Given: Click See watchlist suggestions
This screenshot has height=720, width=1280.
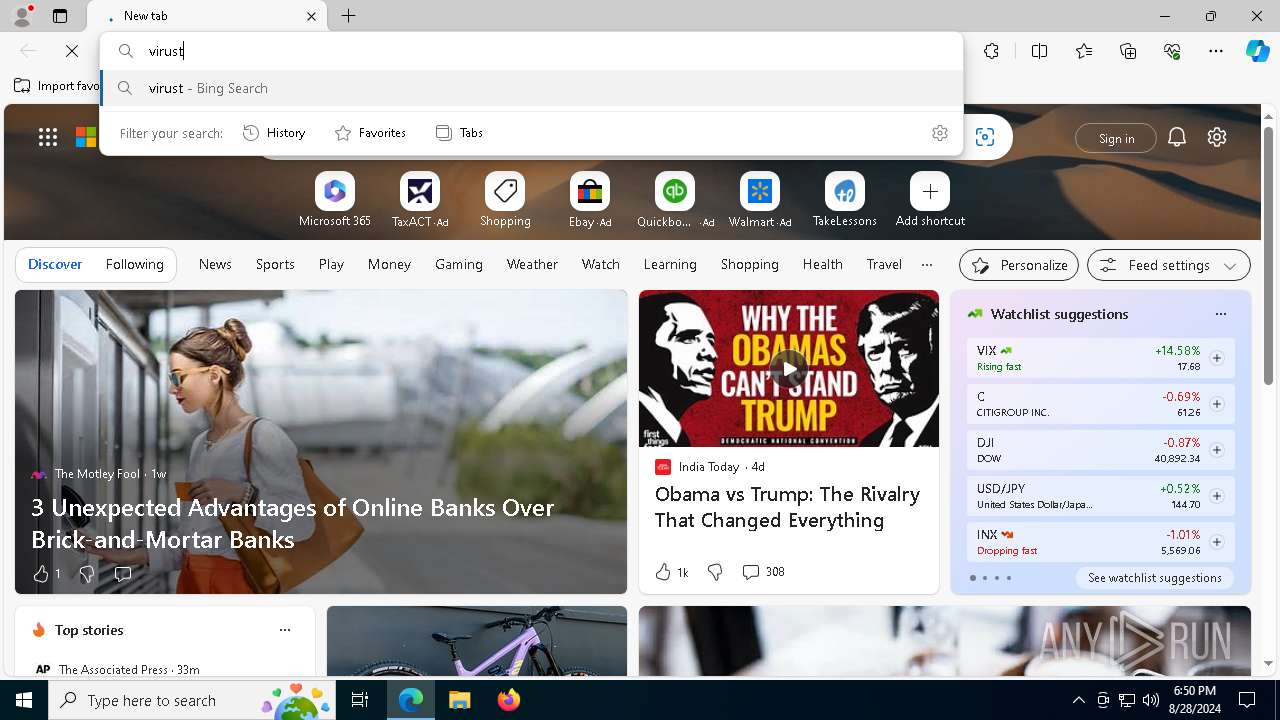Looking at the screenshot, I should pos(1155,578).
